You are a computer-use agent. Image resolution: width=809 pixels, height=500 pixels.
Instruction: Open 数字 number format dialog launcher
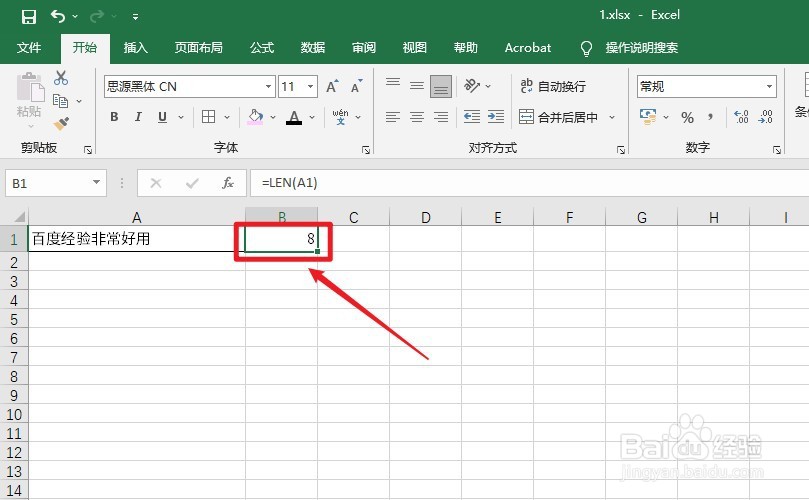pos(776,150)
